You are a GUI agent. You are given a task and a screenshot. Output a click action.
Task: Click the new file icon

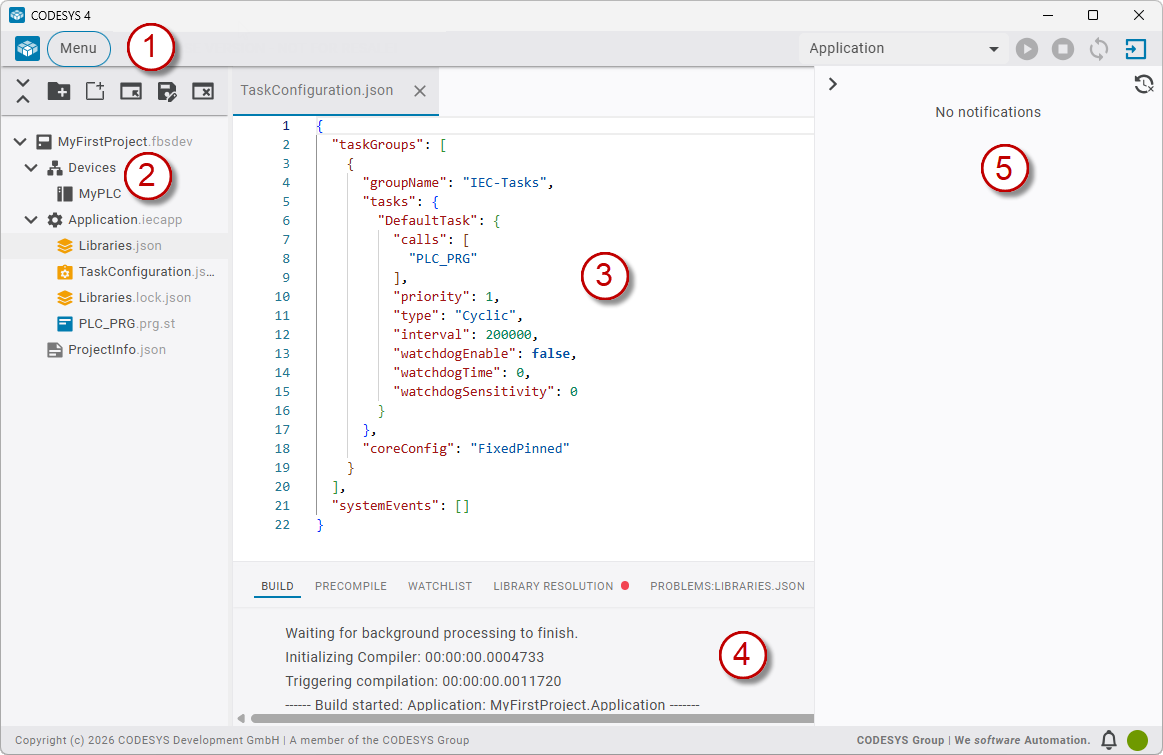[x=95, y=90]
